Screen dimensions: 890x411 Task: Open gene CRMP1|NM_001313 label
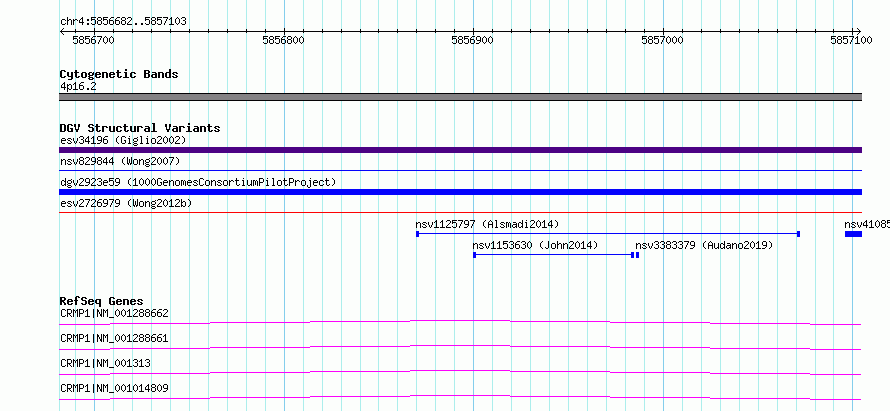tap(105, 363)
